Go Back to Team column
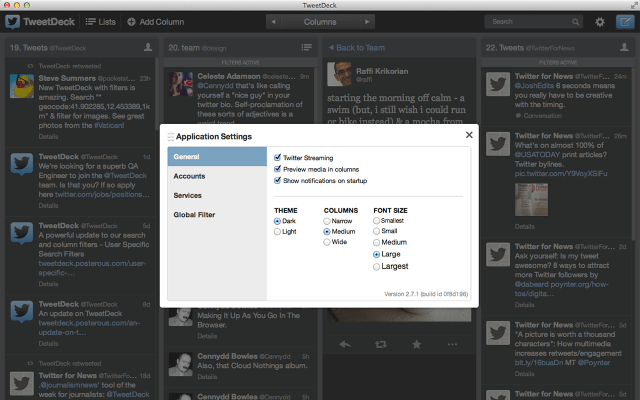Viewport: 640px width, 400px height. (x=357, y=48)
